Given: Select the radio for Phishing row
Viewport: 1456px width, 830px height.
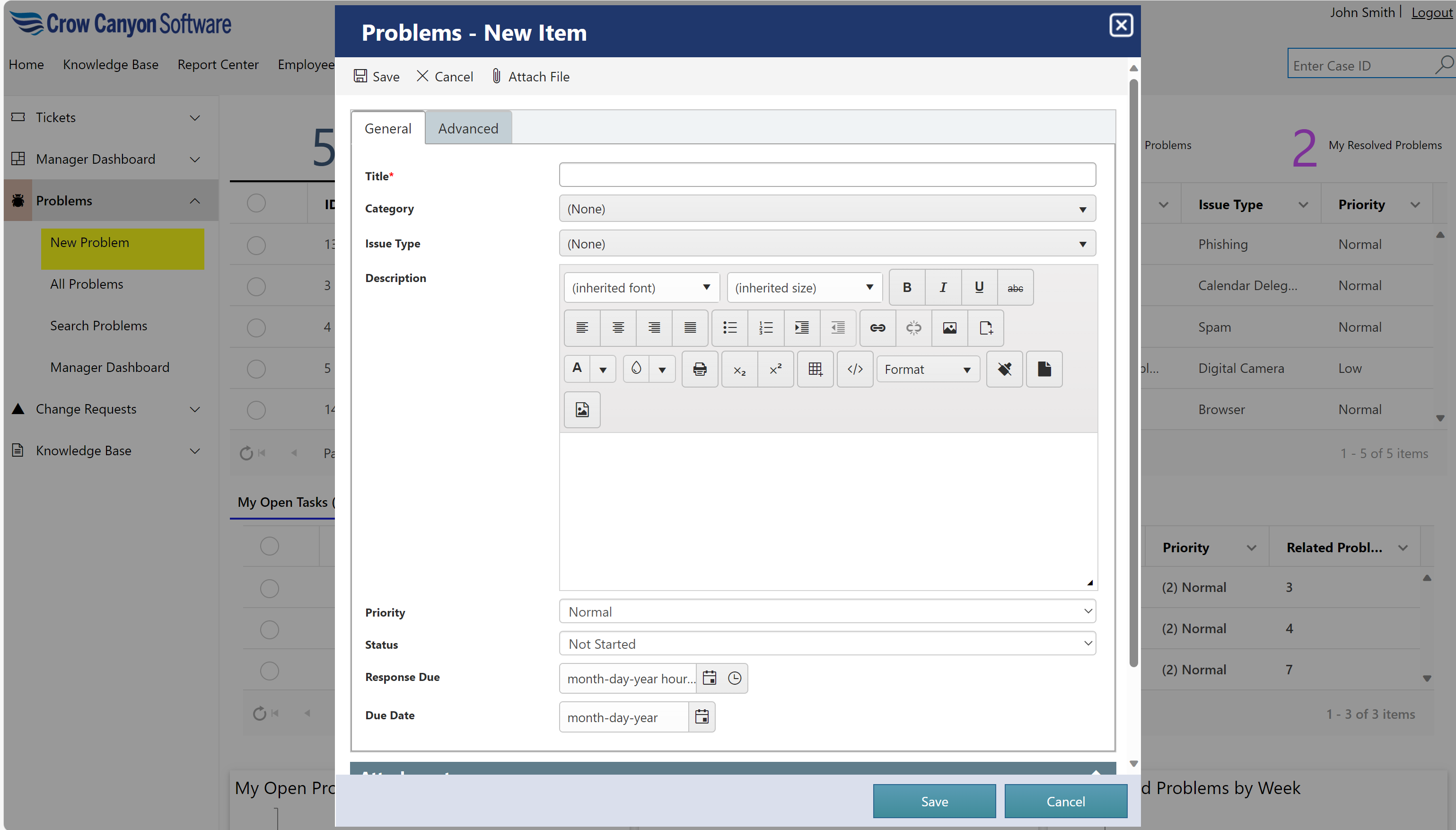Looking at the screenshot, I should 256,245.
